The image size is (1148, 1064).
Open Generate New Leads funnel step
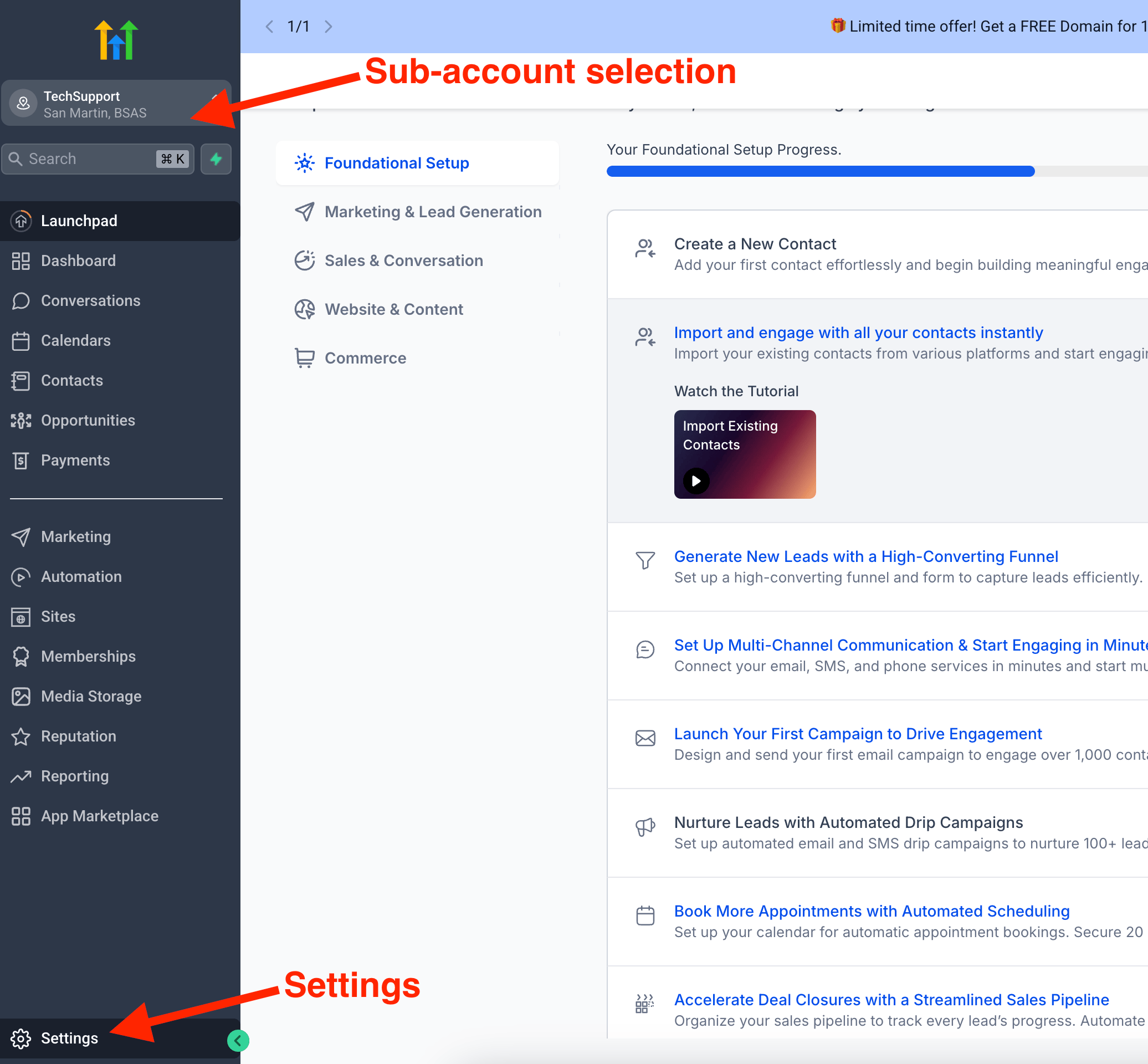878,567
